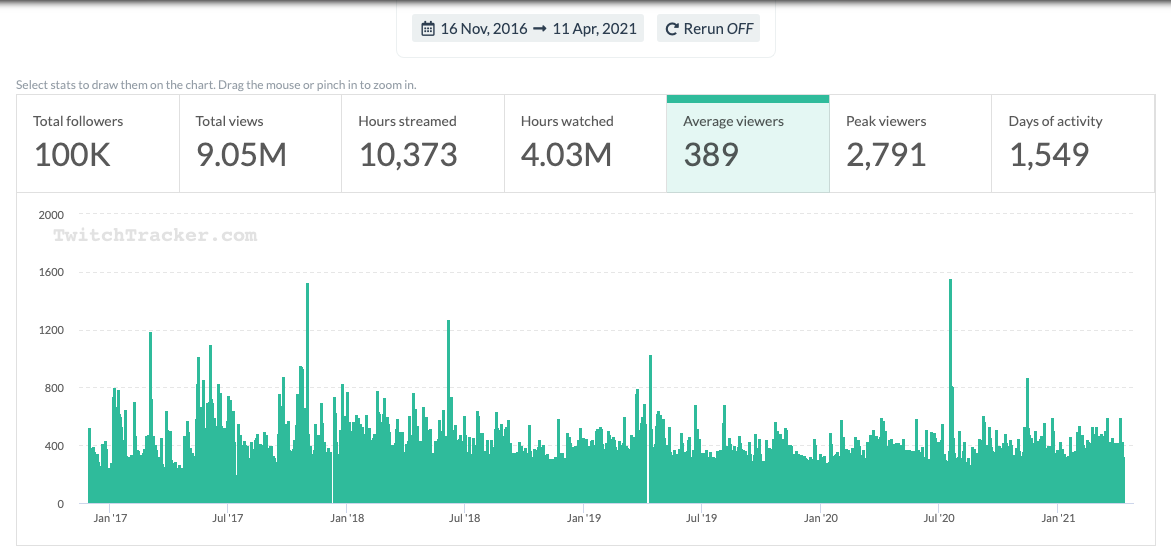
Task: Click the Jul '20 axis label
Action: point(939,518)
